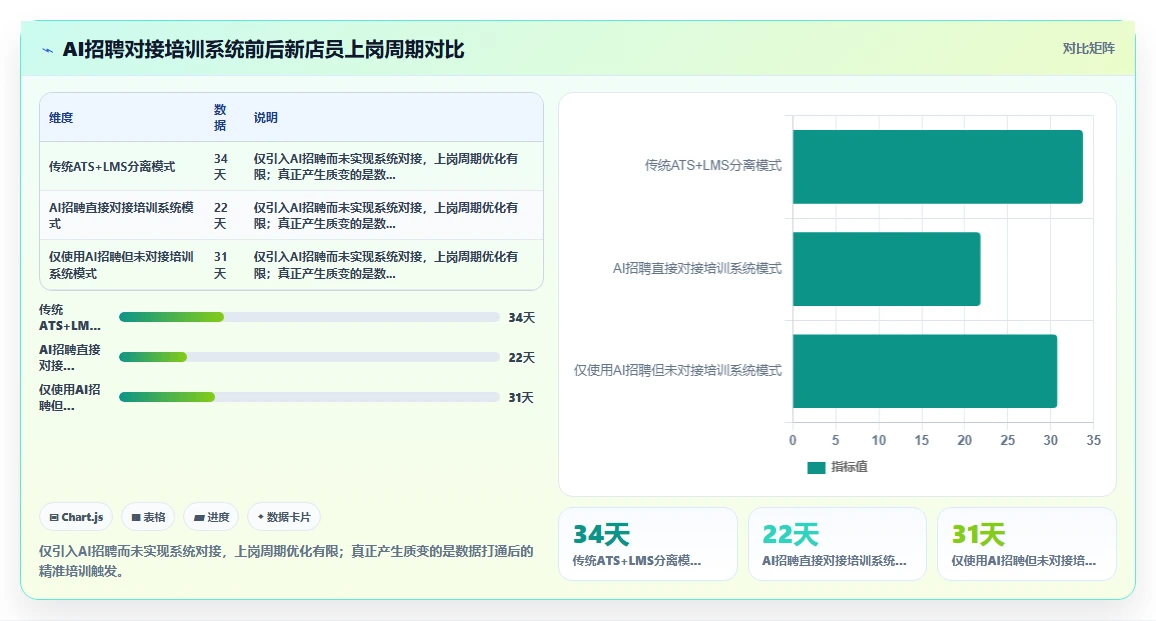Click progress label 传统 ATS+LM...

[70, 317]
